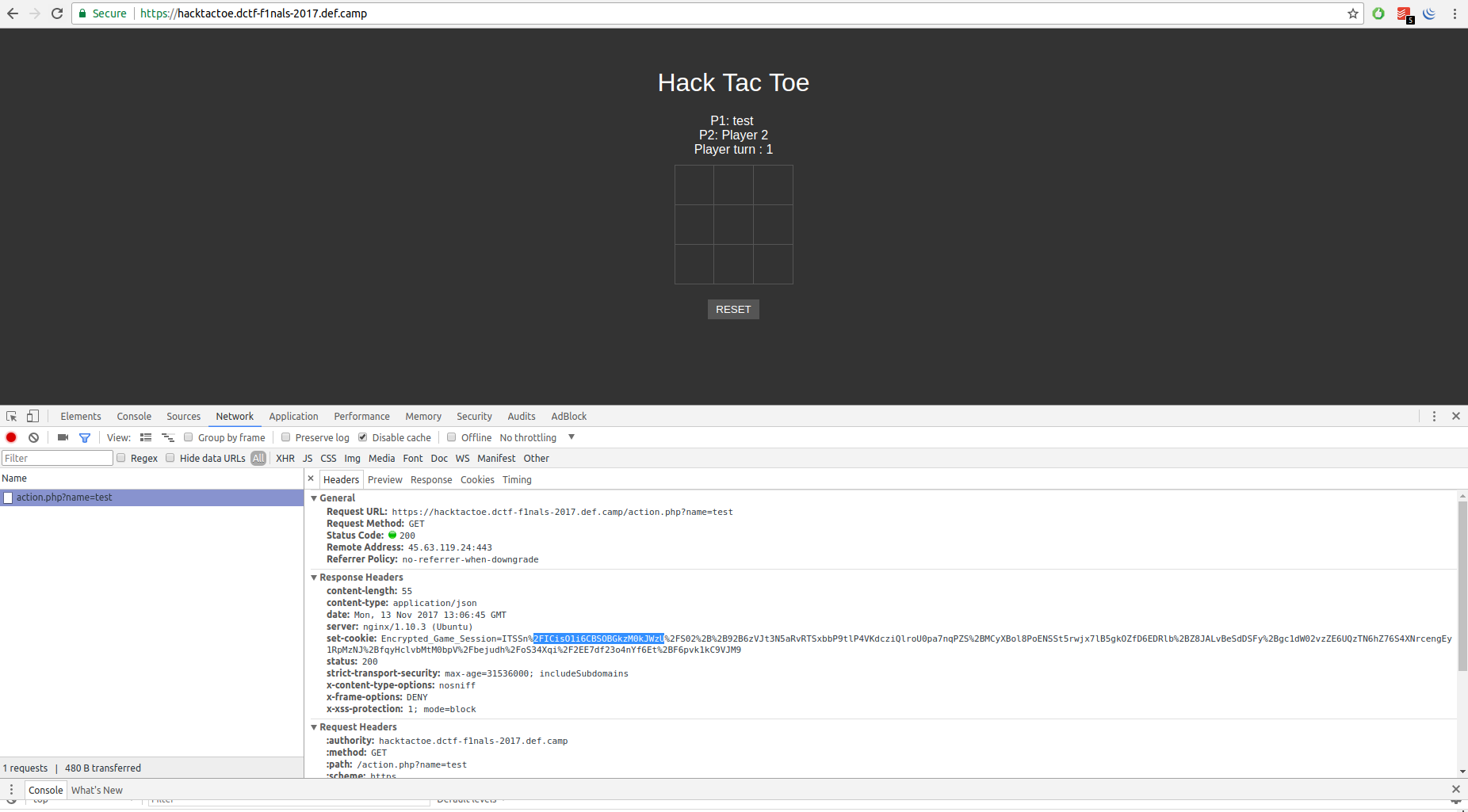Select the All request type filter
This screenshot has width=1468, height=812.
[x=258, y=458]
